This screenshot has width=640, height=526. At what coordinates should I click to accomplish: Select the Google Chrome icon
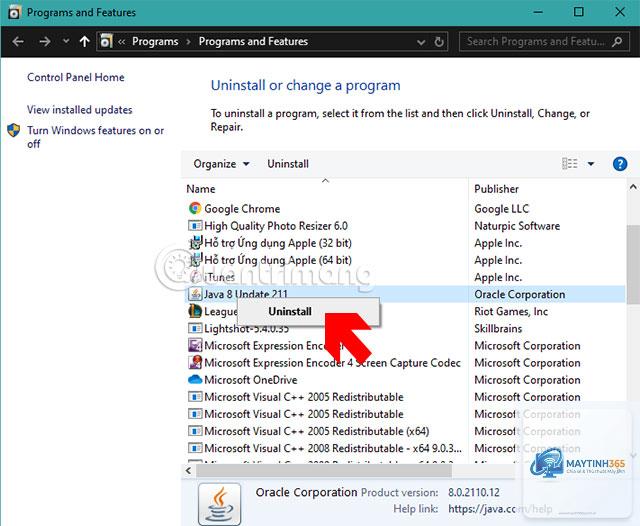point(195,209)
